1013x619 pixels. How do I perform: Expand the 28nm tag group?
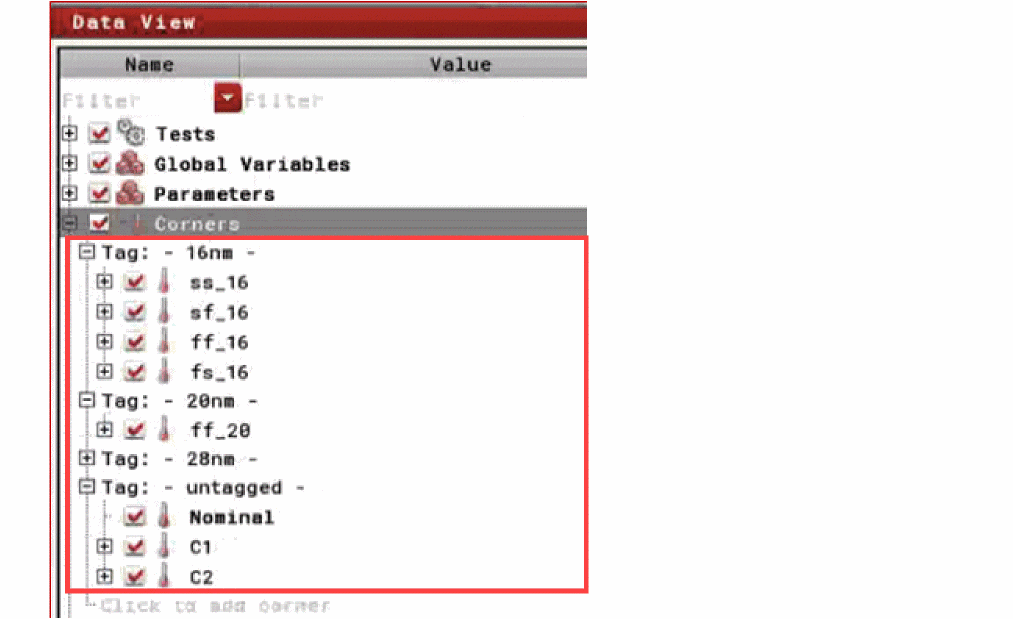tap(87, 458)
